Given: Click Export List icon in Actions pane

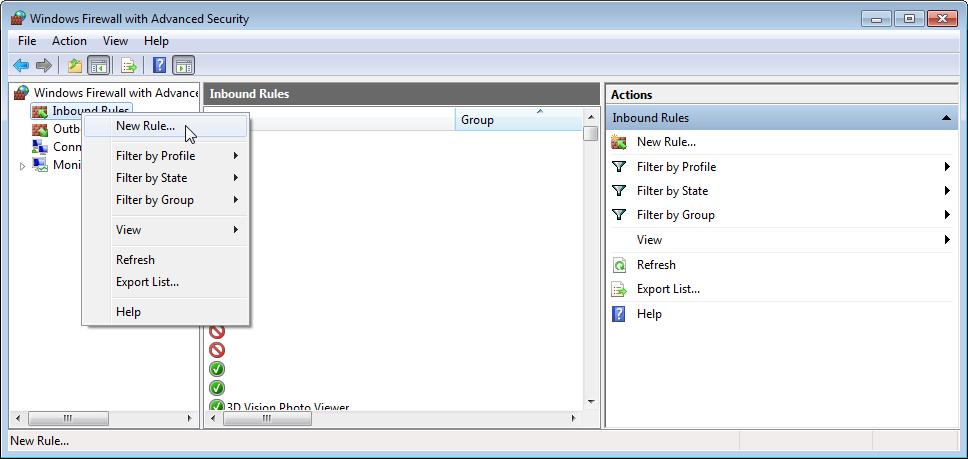Looking at the screenshot, I should 619,289.
